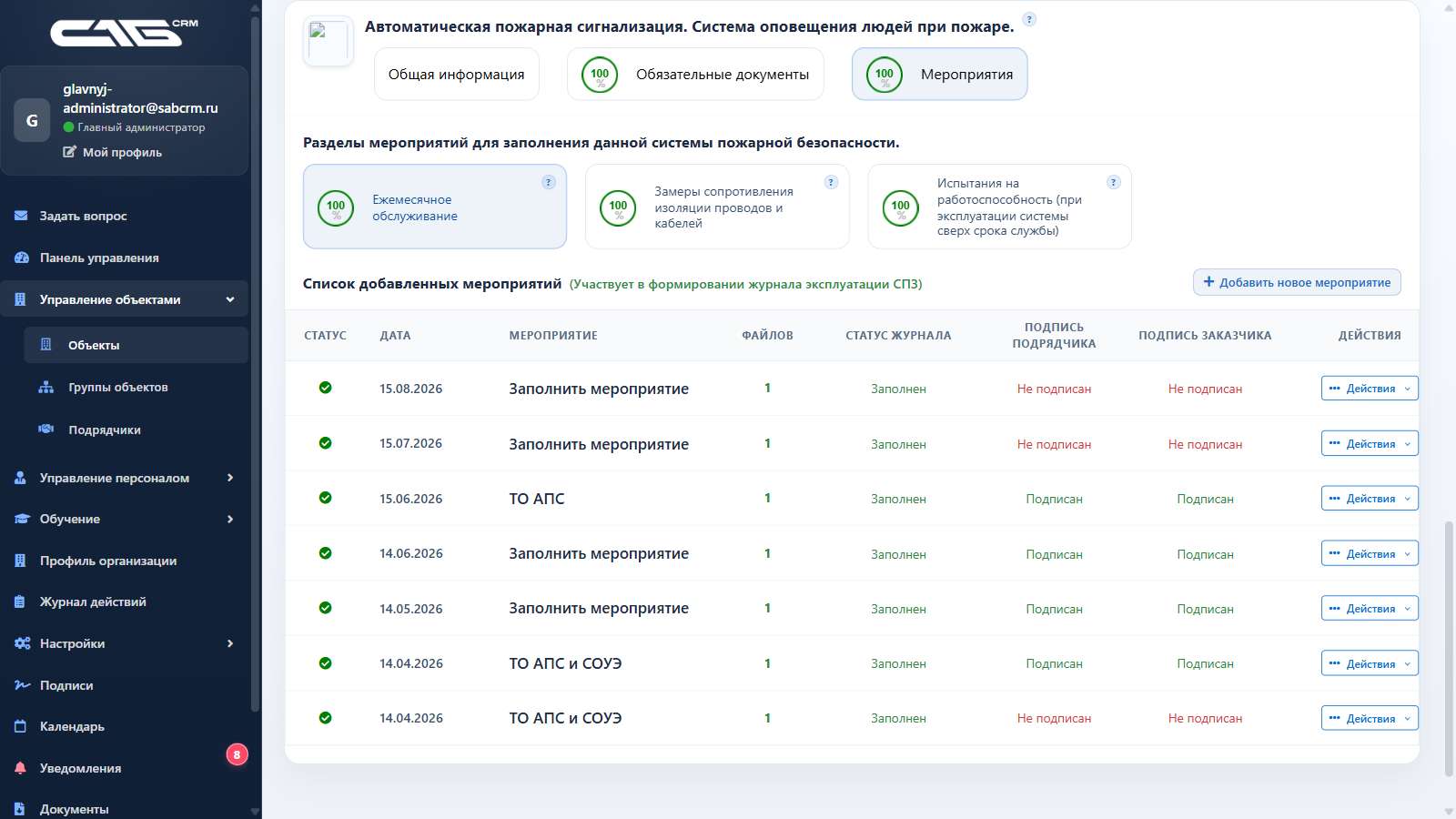Click the graduation cap icon for Обучение

click(22, 519)
